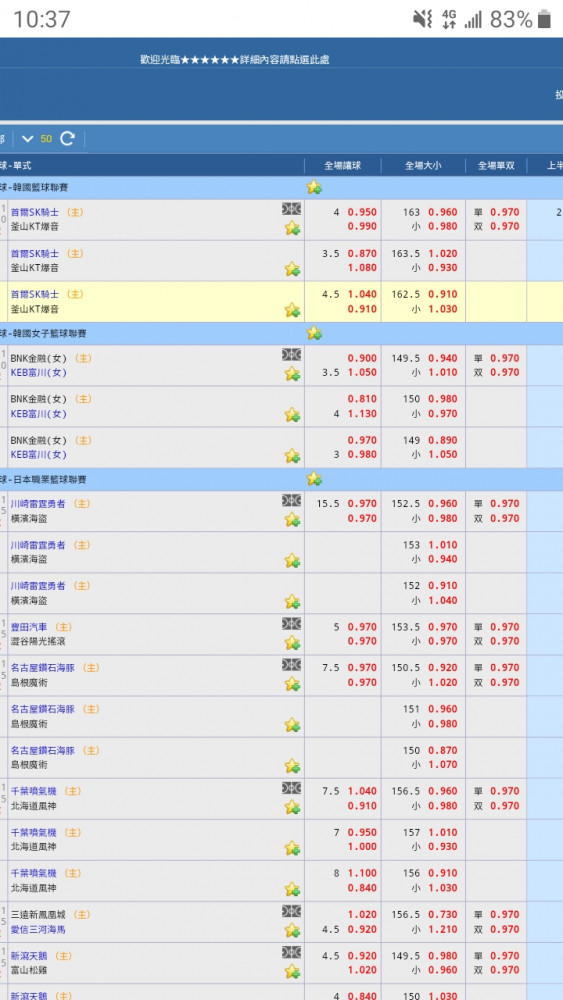Select the 全場讓球 column header

point(343,166)
